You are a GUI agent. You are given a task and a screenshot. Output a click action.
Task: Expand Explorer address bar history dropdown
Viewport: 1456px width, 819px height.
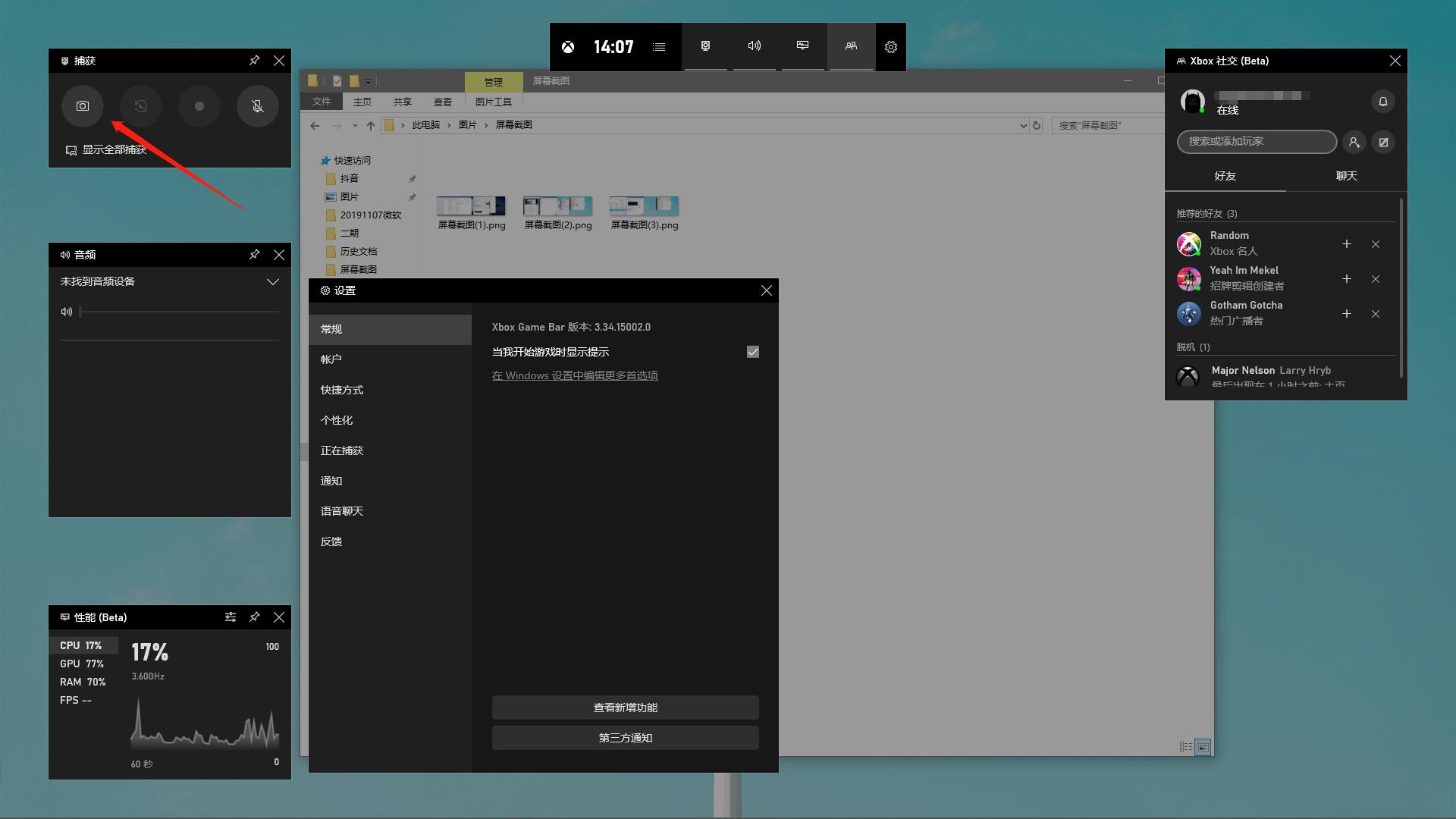click(1023, 126)
